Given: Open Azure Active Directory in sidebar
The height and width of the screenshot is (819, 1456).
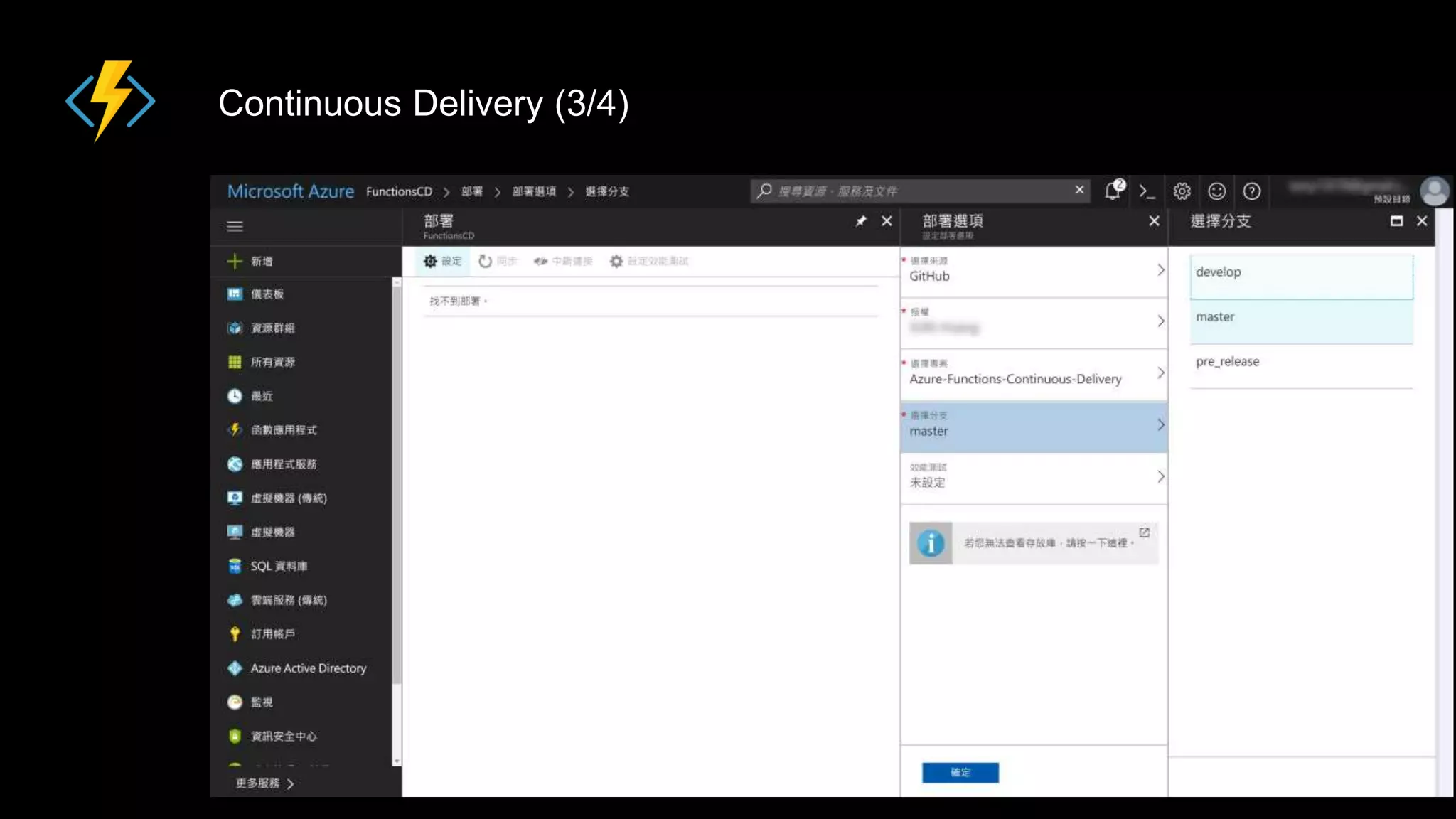Looking at the screenshot, I should point(297,668).
